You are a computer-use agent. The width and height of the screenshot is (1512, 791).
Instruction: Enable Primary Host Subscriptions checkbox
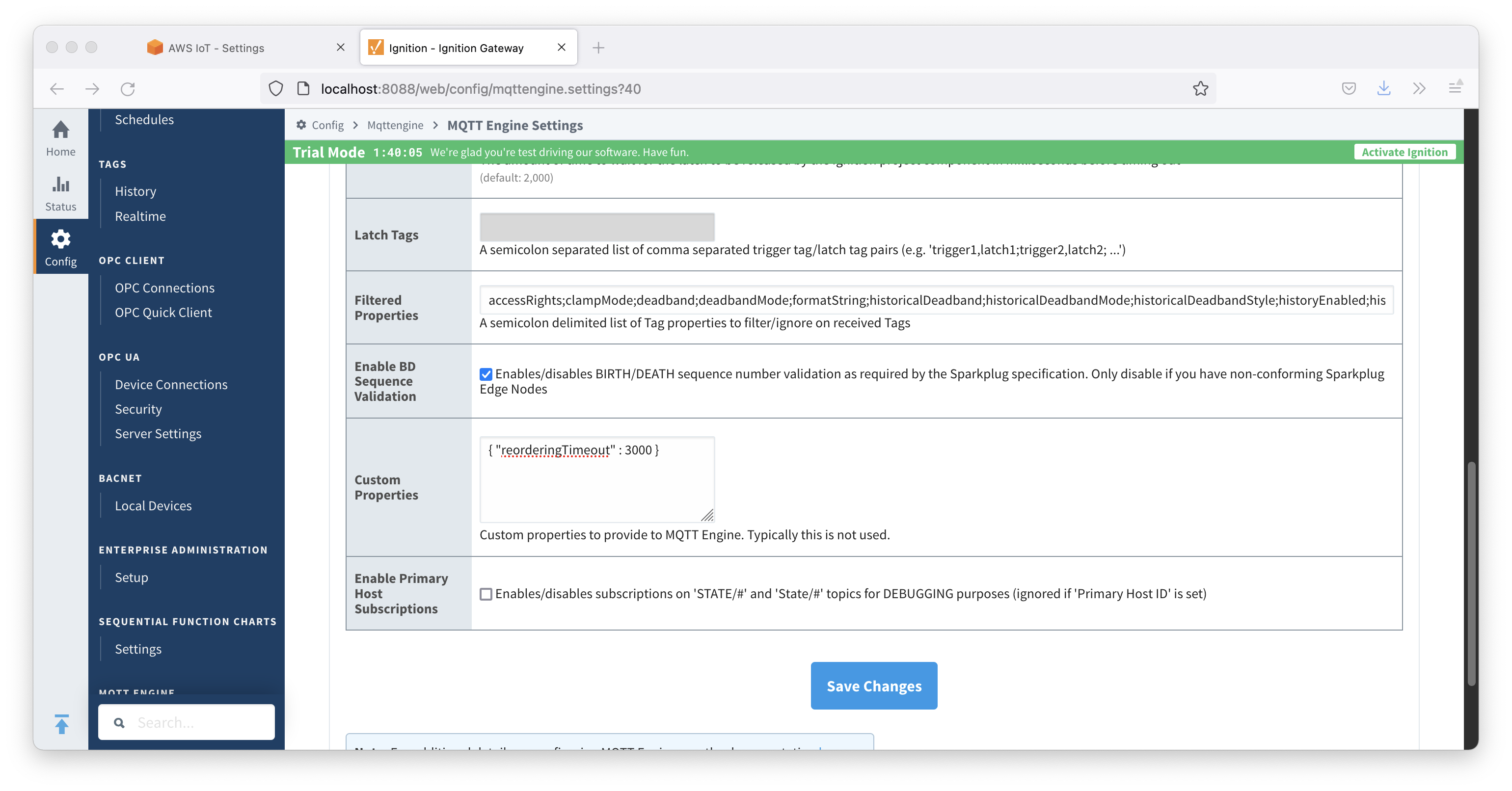click(x=486, y=594)
